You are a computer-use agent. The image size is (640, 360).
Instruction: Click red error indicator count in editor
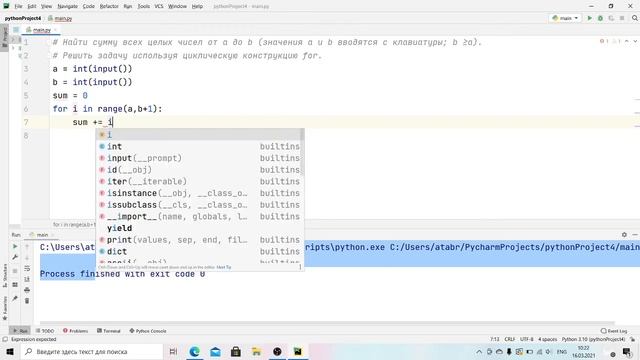click(604, 42)
